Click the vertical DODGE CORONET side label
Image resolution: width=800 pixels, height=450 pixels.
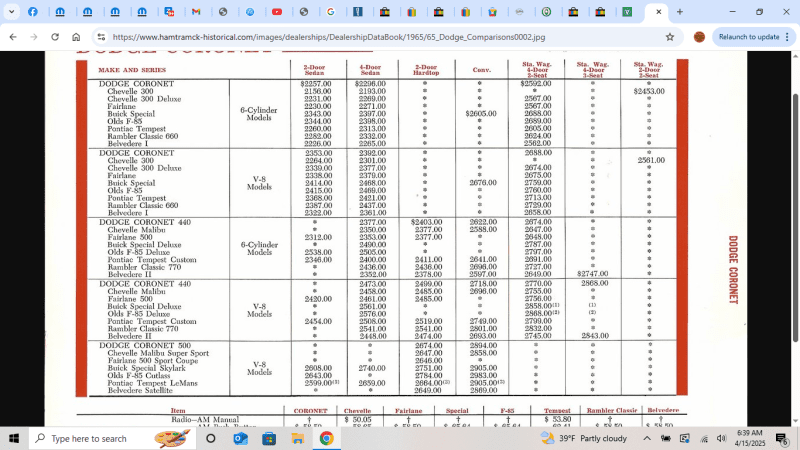coord(733,269)
